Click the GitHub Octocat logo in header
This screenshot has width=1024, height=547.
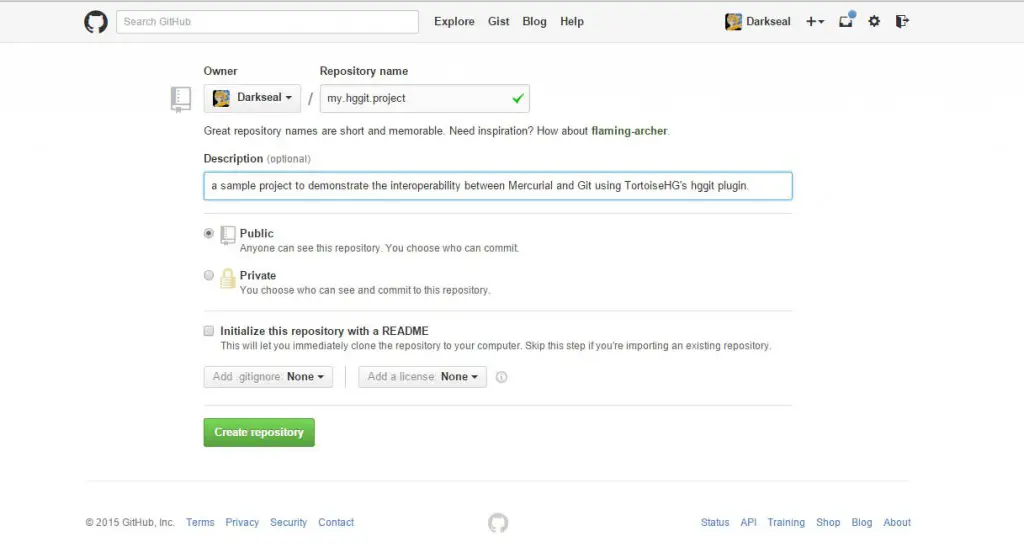click(x=96, y=22)
